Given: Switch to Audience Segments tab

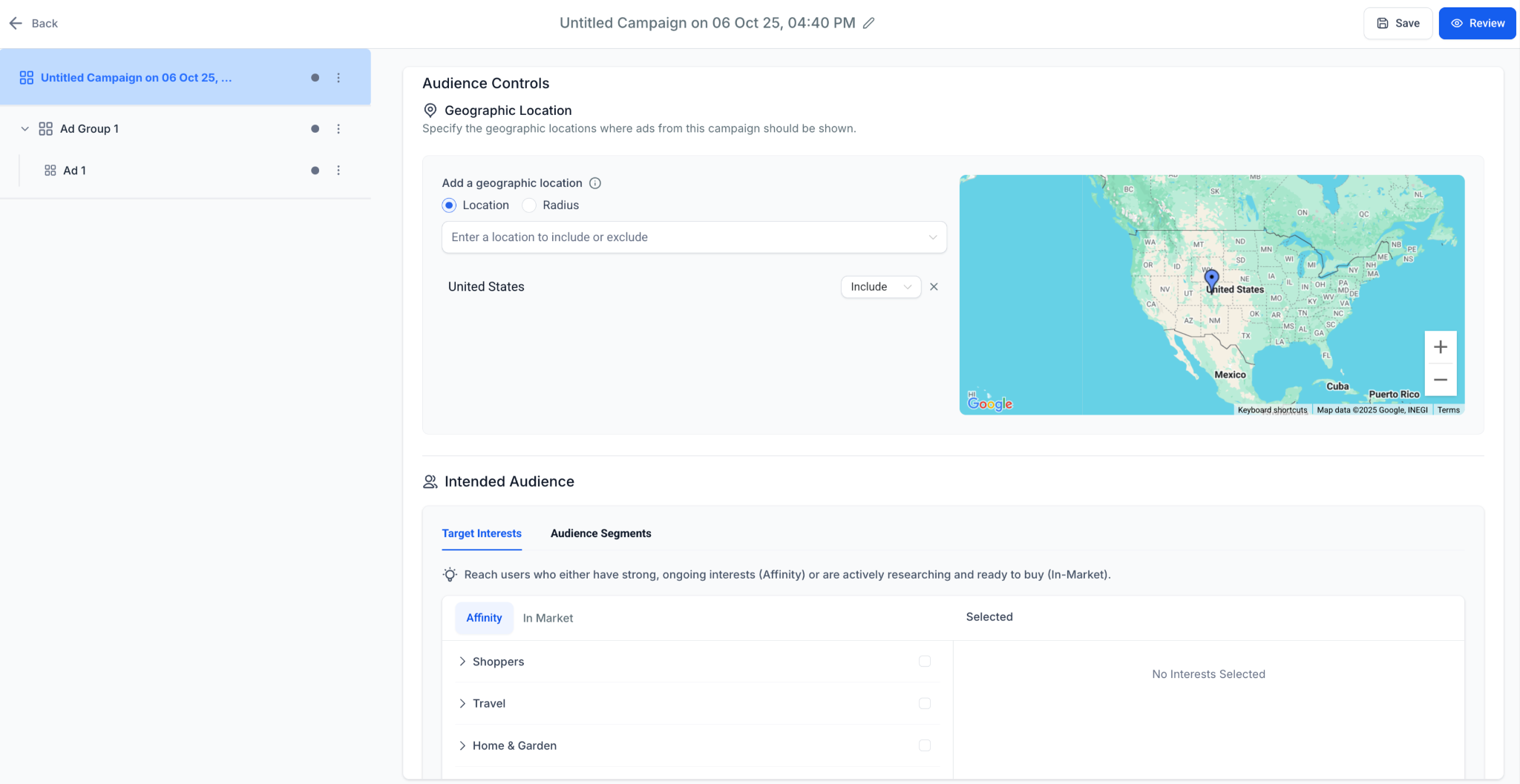Looking at the screenshot, I should pos(600,533).
